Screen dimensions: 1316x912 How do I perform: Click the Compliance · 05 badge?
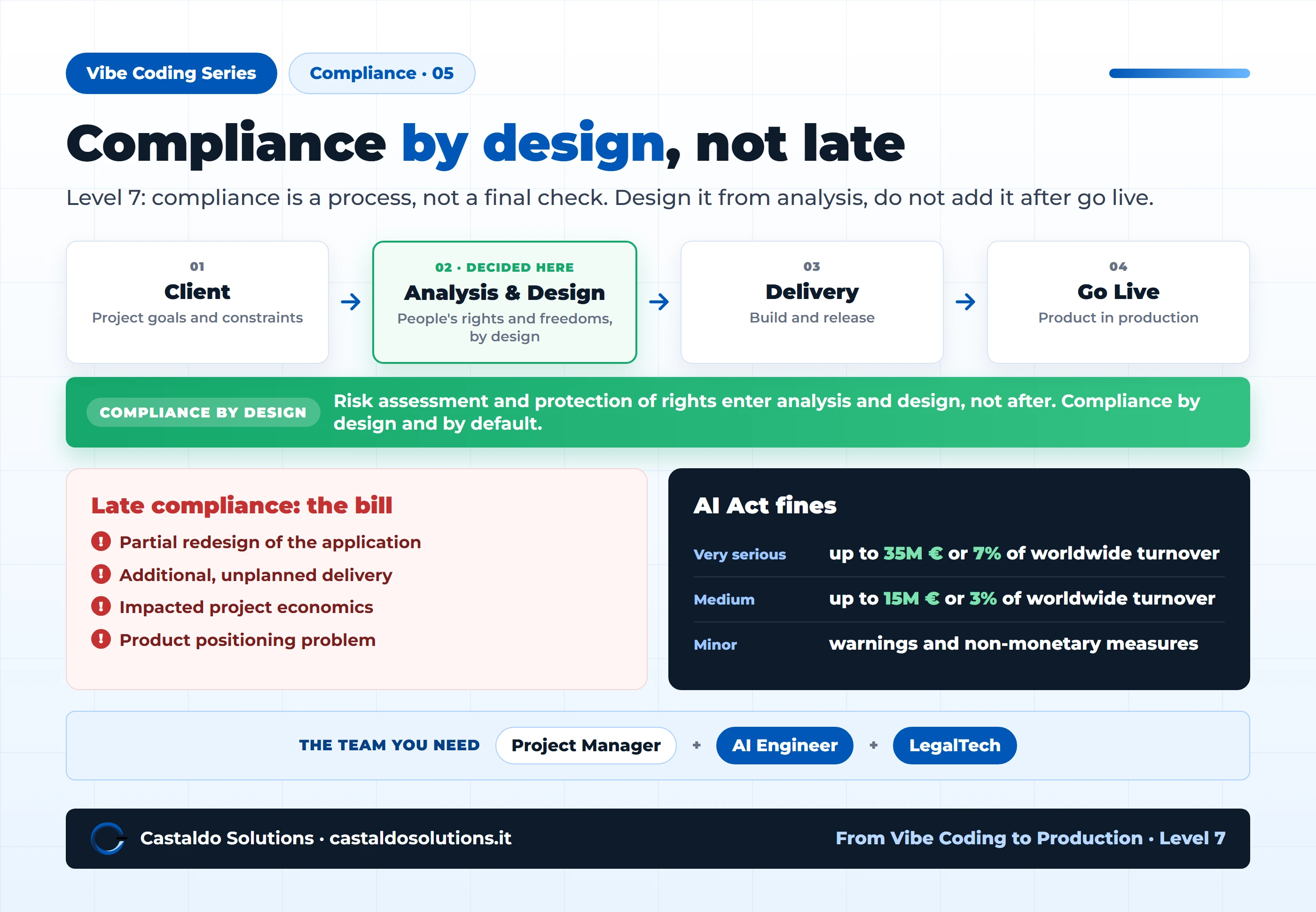(382, 73)
